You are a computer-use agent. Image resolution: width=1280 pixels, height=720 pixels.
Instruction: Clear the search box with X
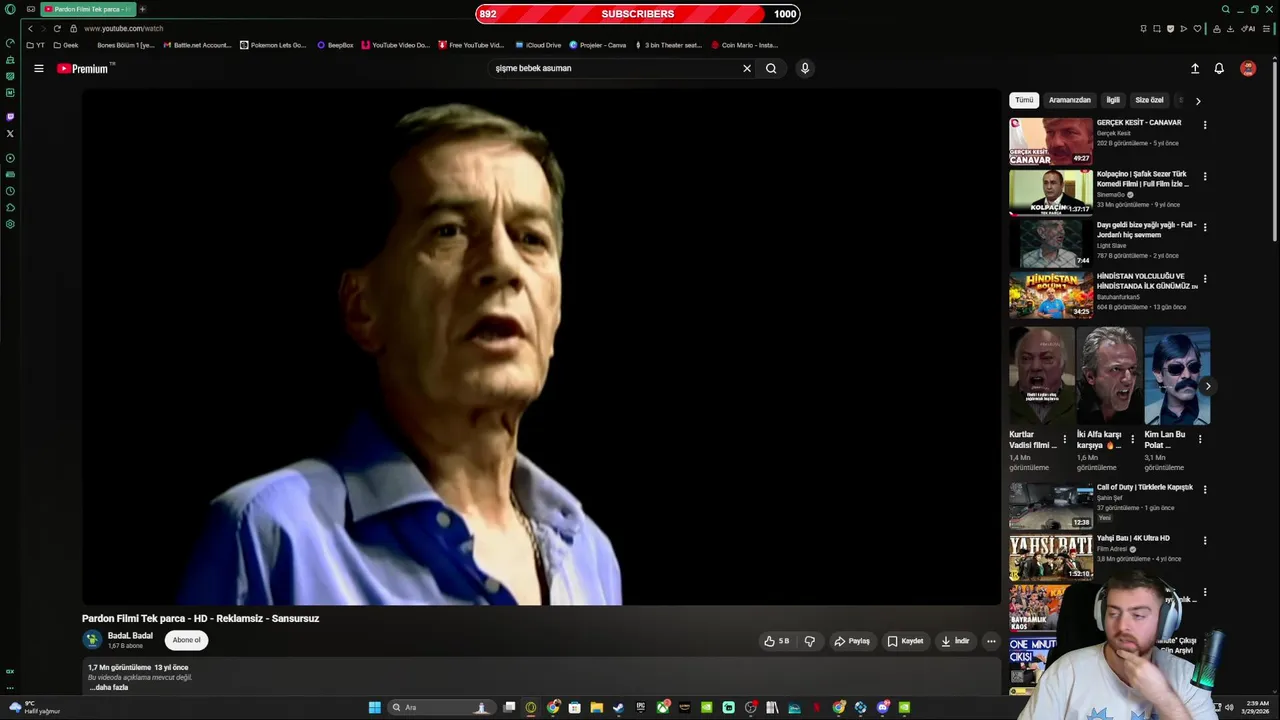746,68
